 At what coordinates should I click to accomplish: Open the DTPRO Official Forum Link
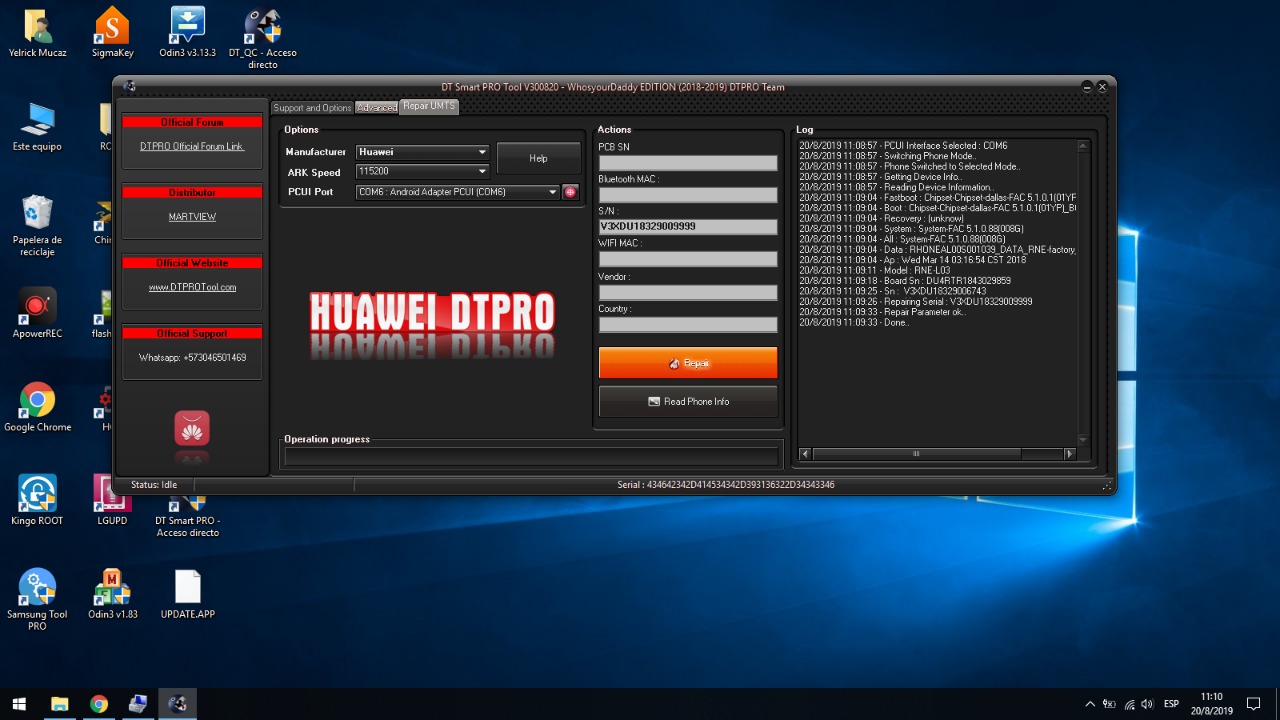click(192, 146)
